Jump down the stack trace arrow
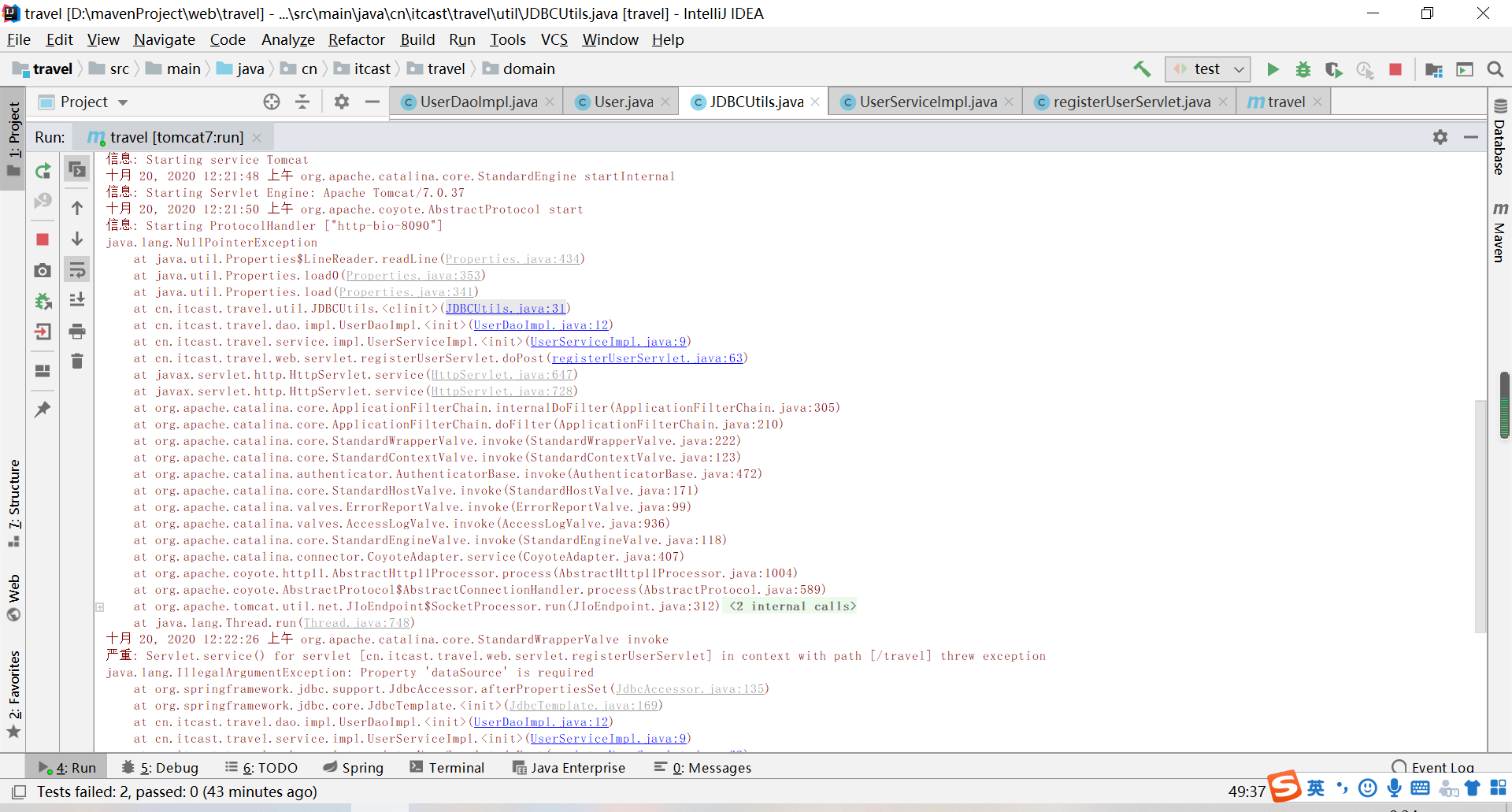 [x=77, y=239]
